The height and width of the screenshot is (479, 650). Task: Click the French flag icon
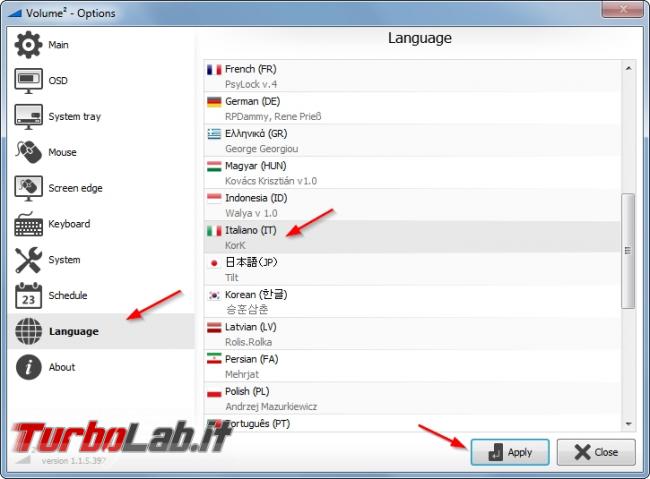214,69
